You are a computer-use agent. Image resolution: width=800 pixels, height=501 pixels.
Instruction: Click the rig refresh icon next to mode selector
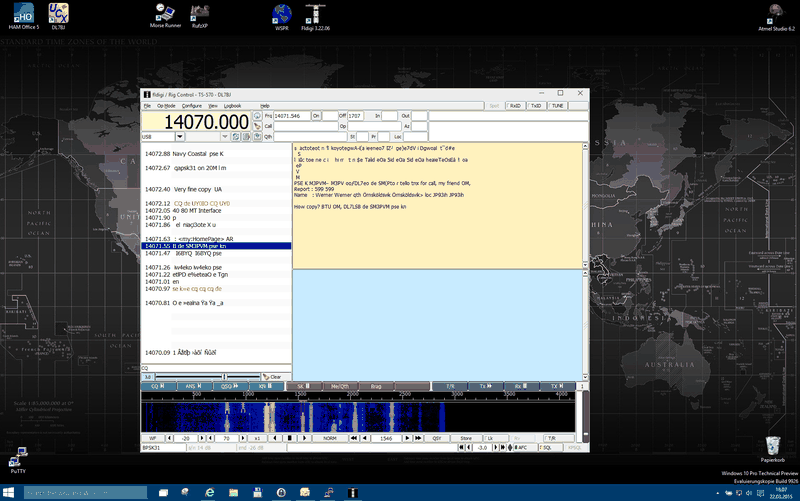click(x=236, y=137)
